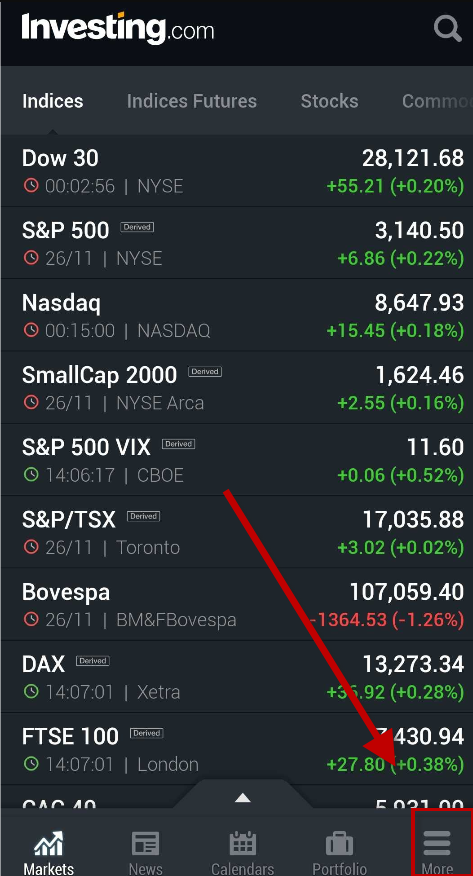Select the Dow 30 price 28,121.68
The width and height of the screenshot is (473, 876).
(413, 158)
